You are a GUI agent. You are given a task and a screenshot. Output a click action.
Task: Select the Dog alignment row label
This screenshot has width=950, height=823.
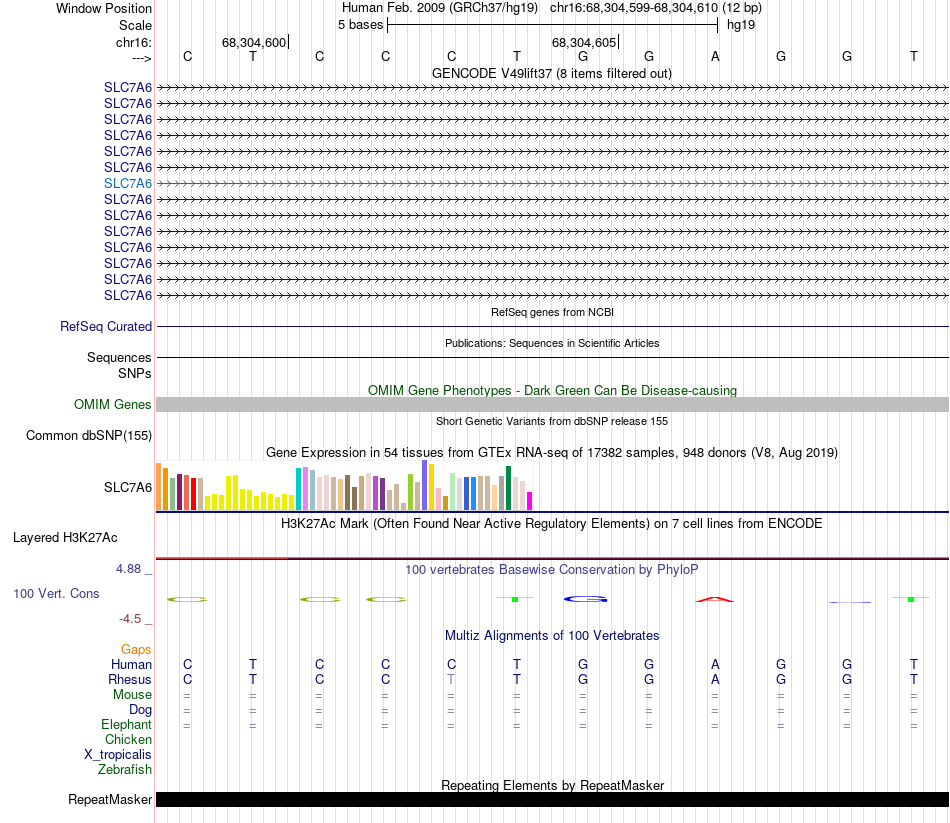point(140,710)
